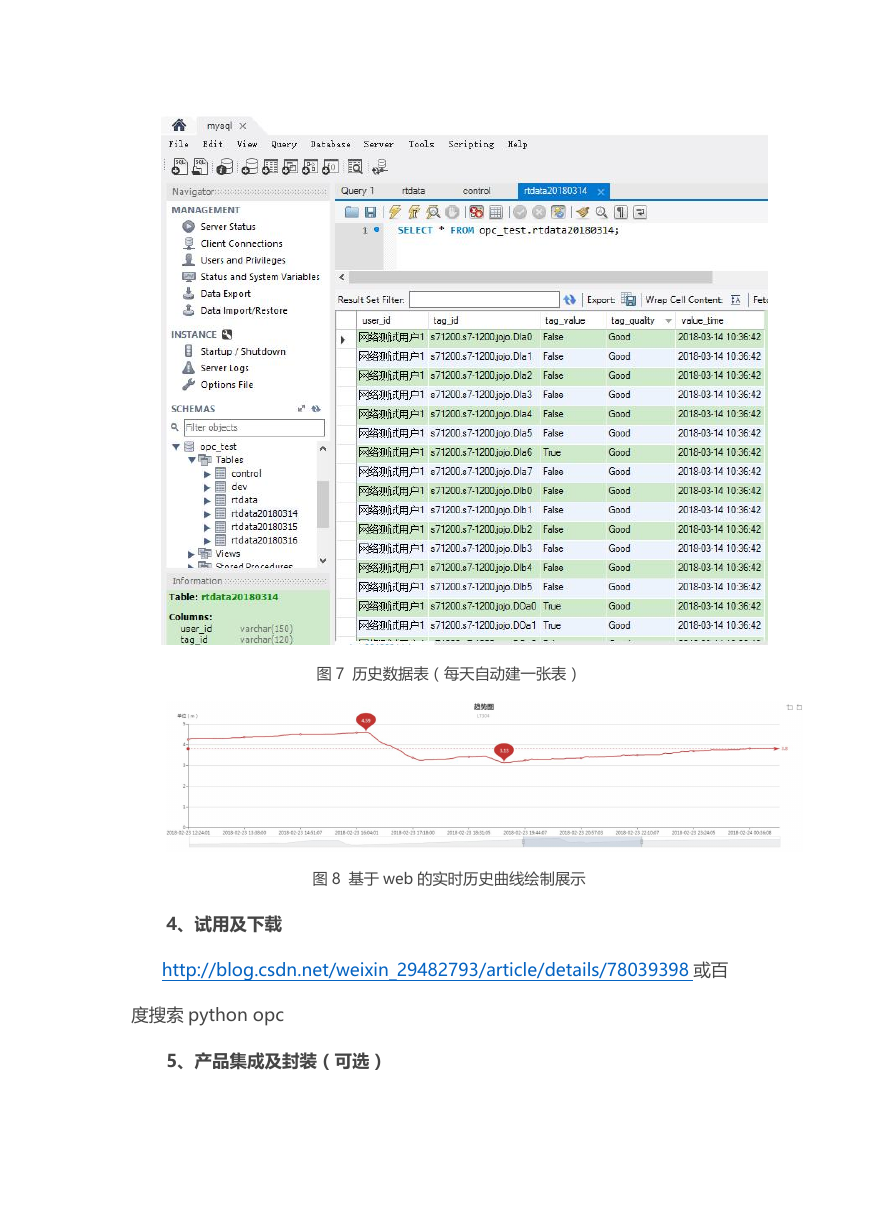
Task: Toggle stop-on-error icon in editor toolbar
Action: (477, 213)
